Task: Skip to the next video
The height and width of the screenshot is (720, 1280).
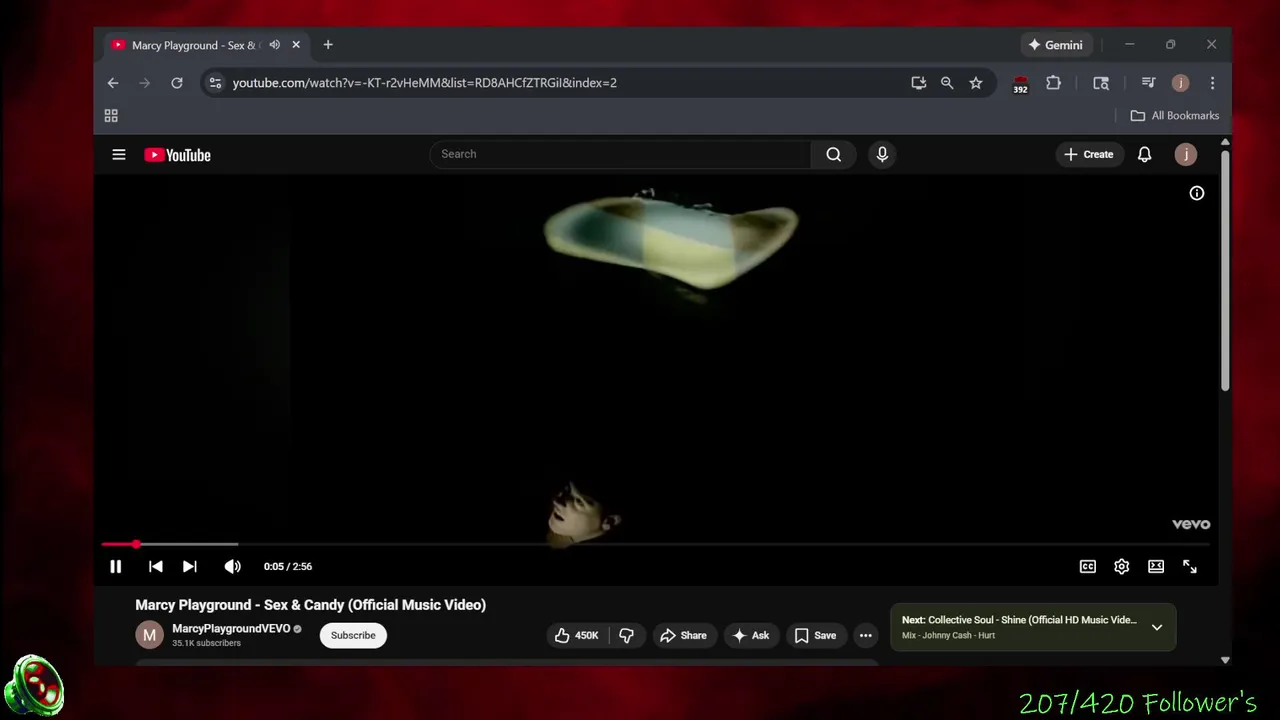Action: click(x=189, y=566)
